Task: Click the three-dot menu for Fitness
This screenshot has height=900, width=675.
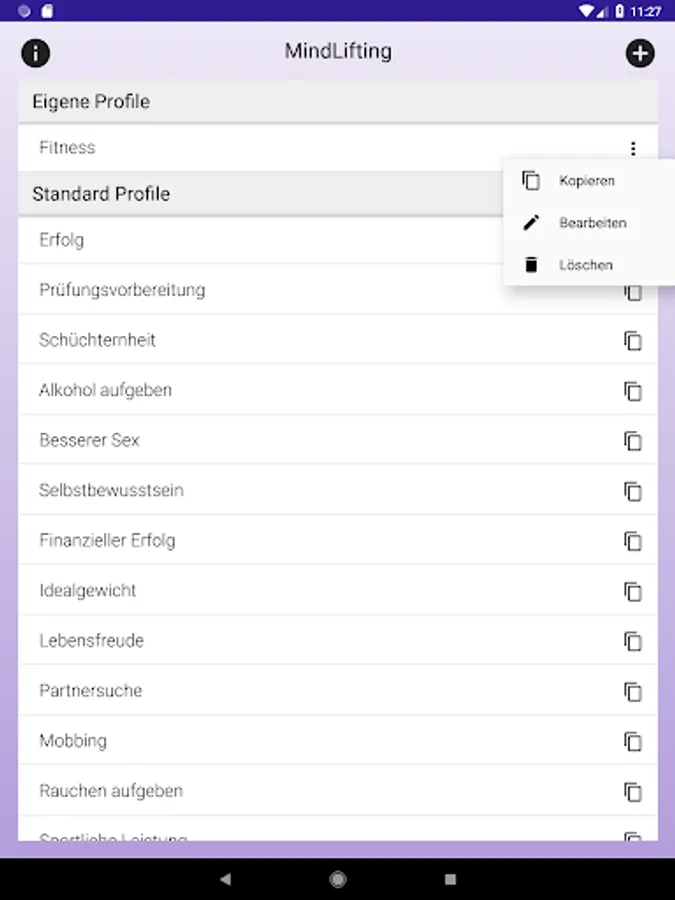Action: (633, 148)
